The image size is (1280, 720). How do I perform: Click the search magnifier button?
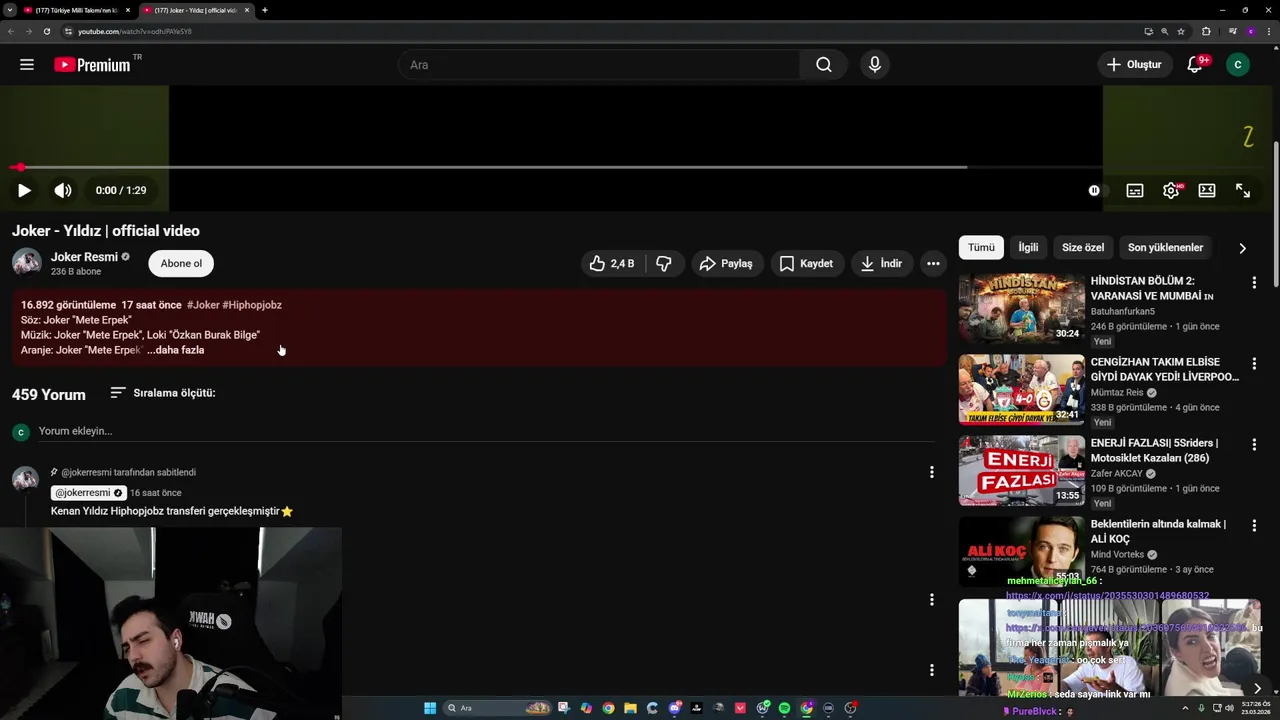(x=823, y=65)
